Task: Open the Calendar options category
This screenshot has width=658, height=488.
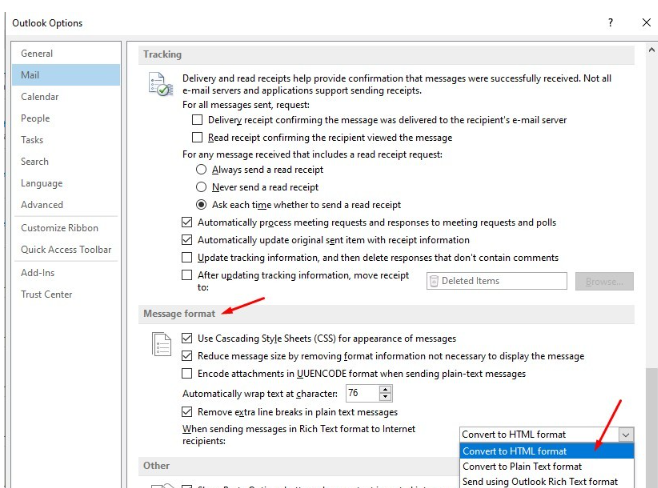Action: click(x=66, y=97)
